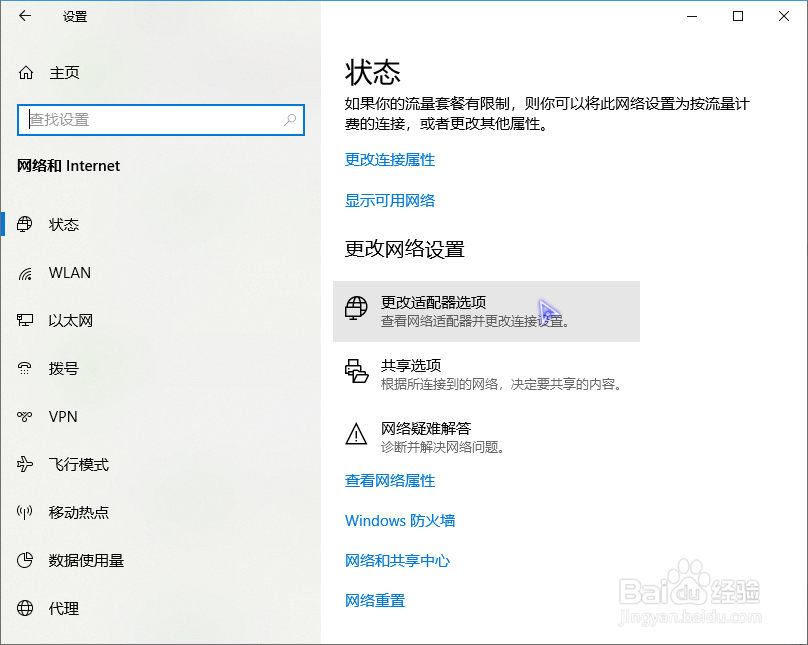Open 共享选项
This screenshot has height=645, width=808.
coord(486,375)
